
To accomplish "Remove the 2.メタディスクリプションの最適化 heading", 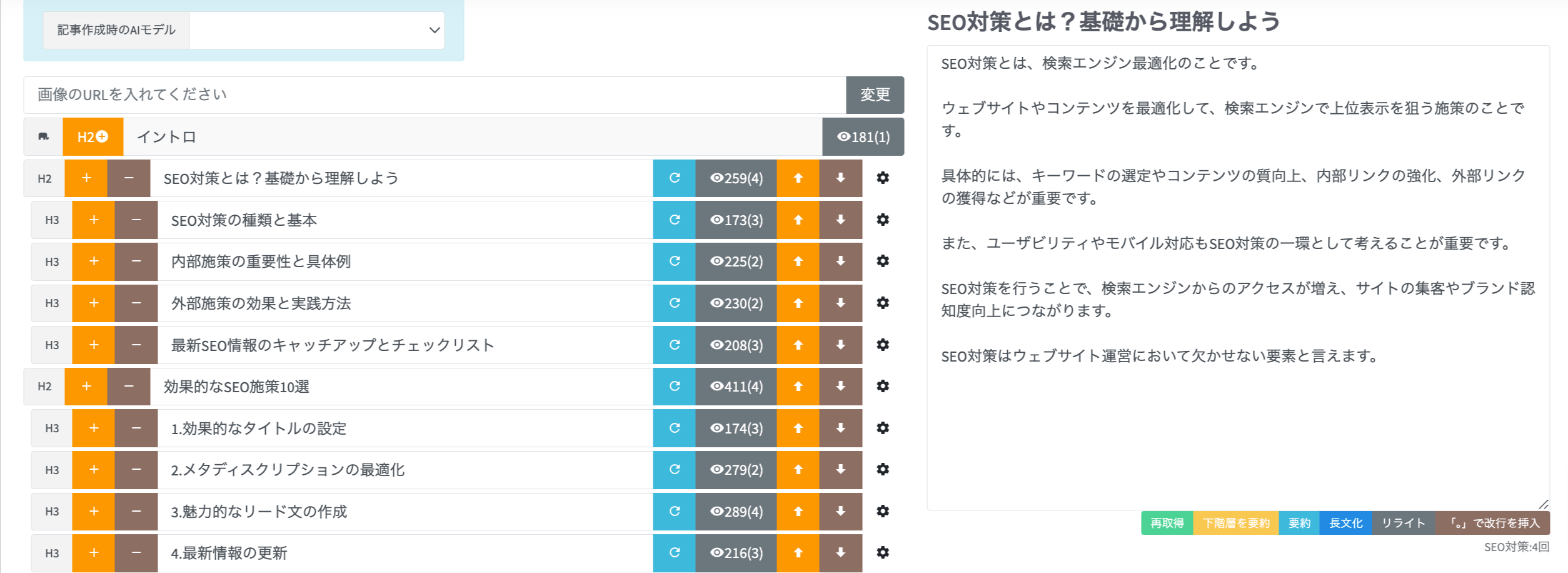I will [x=136, y=470].
